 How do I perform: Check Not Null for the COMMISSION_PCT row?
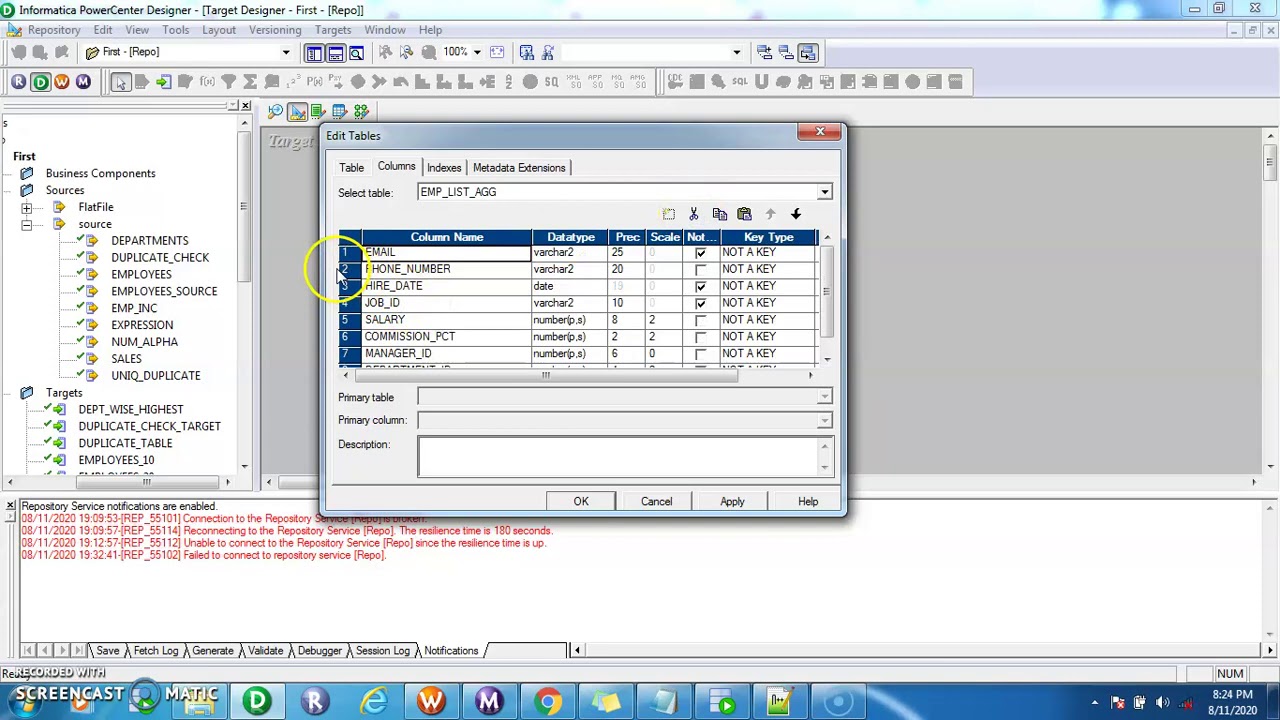tap(700, 337)
